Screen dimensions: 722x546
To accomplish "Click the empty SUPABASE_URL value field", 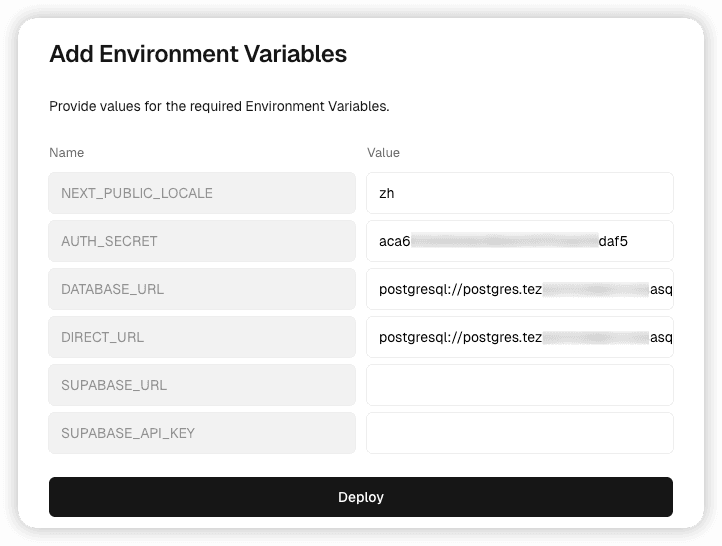I will 519,385.
